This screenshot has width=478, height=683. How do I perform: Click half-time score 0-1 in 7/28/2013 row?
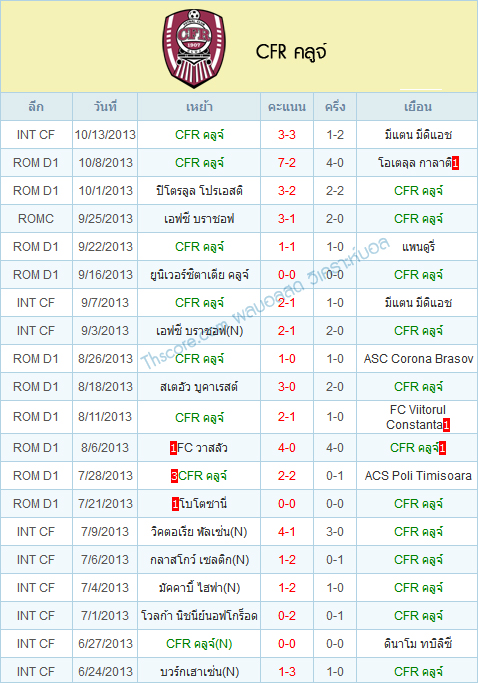pos(335,476)
